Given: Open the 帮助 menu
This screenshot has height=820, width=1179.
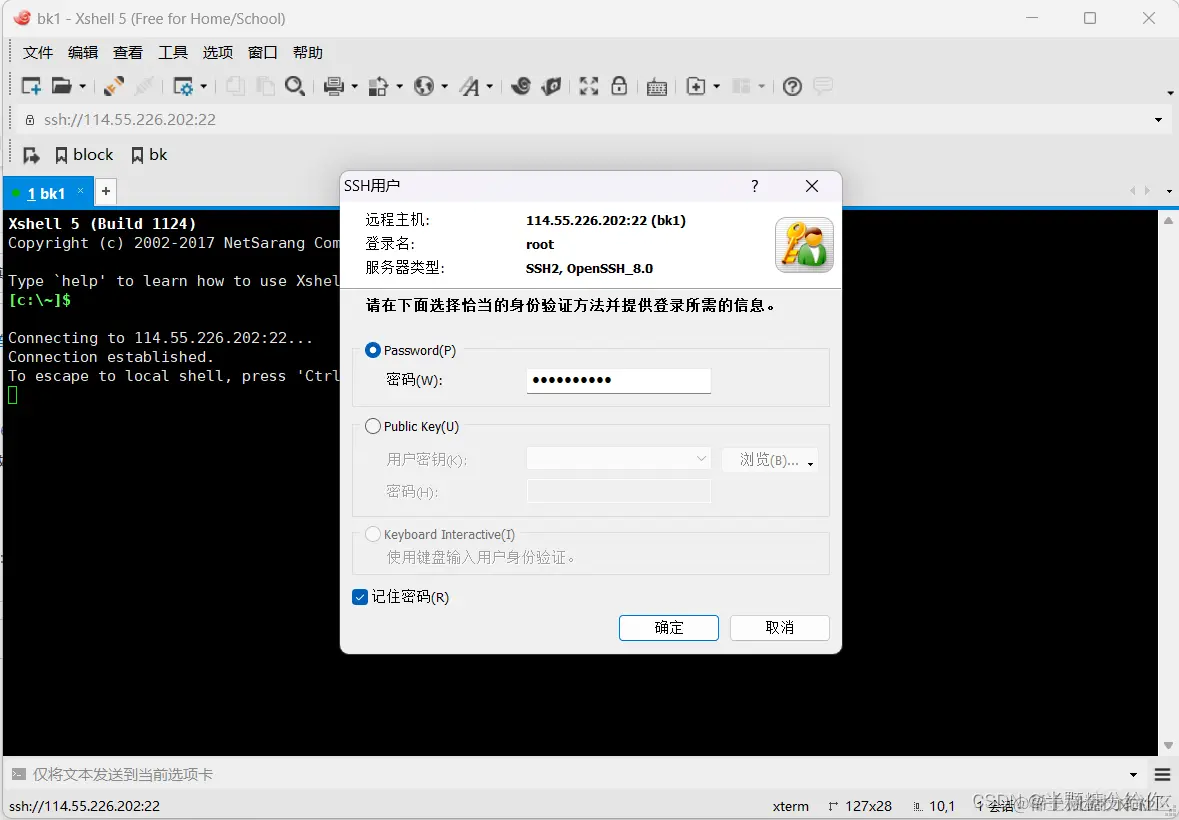Looking at the screenshot, I should (x=308, y=53).
